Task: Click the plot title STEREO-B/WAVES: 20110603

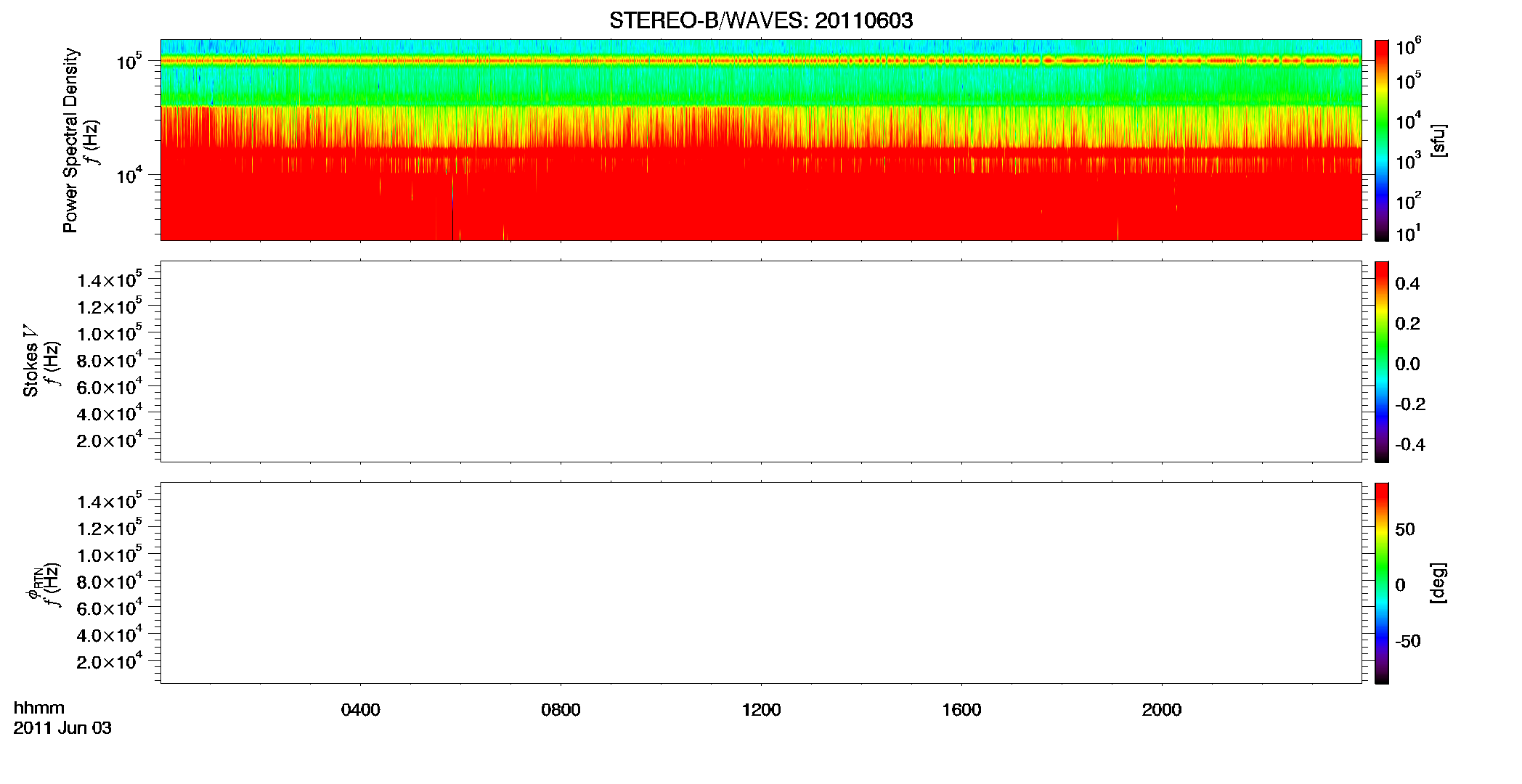Action: pos(761,20)
